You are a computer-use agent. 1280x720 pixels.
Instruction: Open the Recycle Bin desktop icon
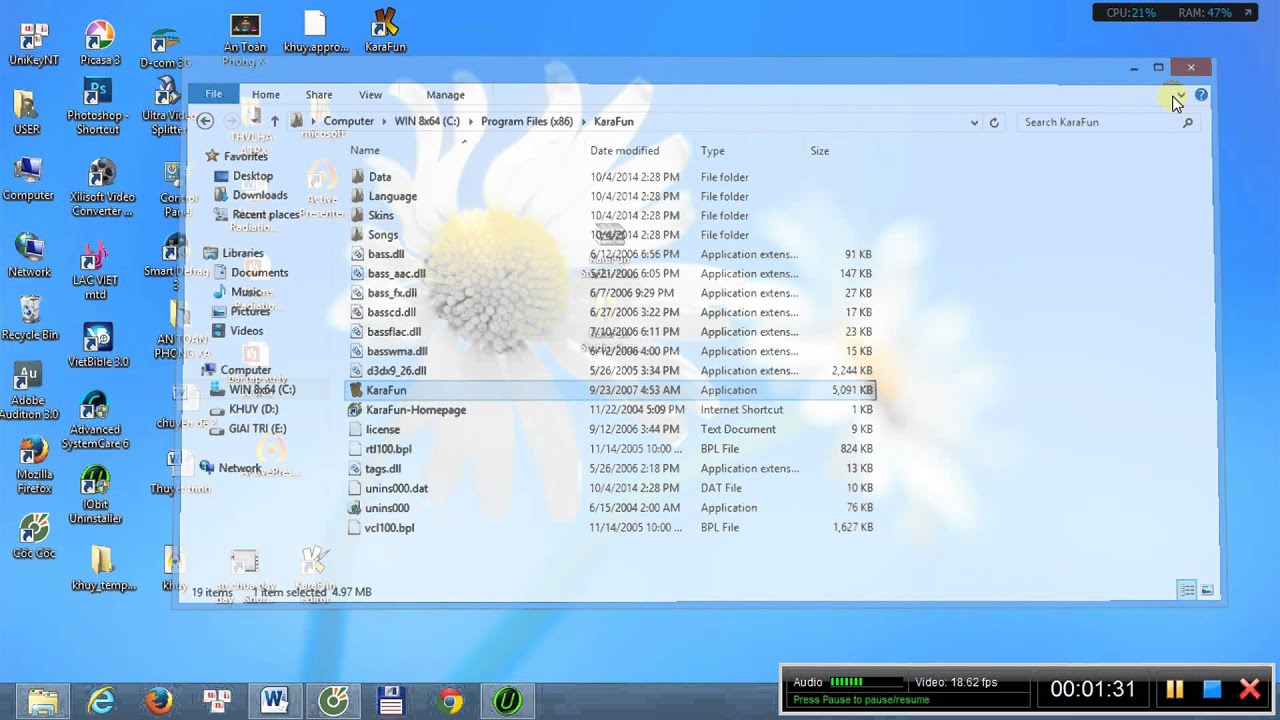[x=30, y=318]
